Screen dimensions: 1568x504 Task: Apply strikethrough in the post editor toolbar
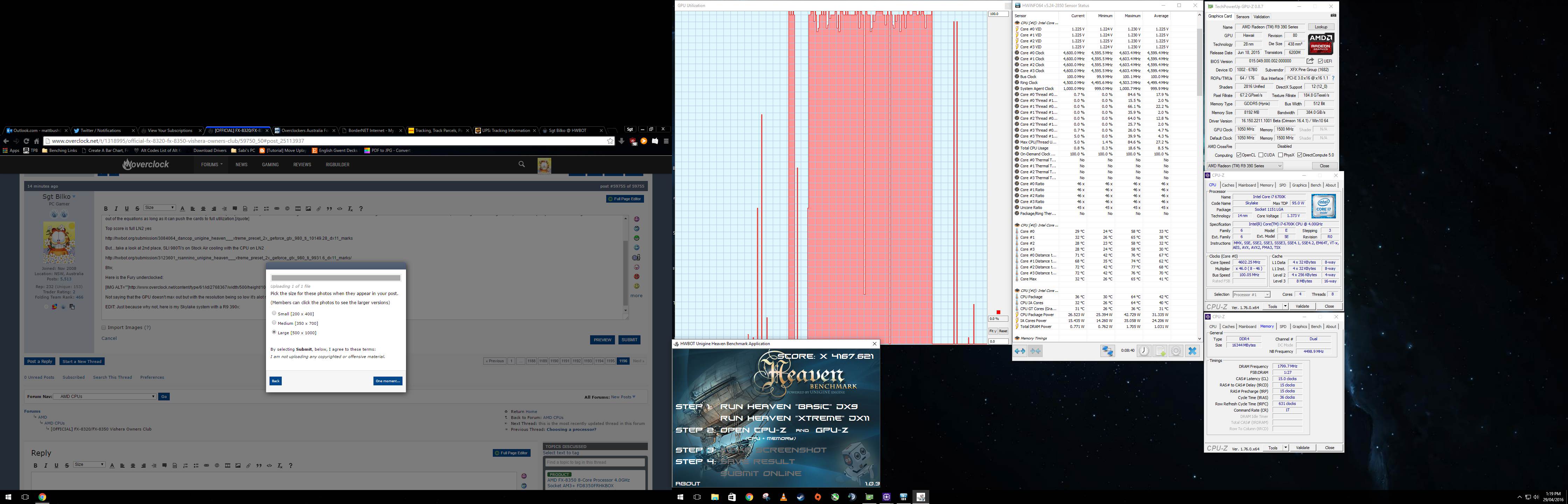[x=138, y=209]
